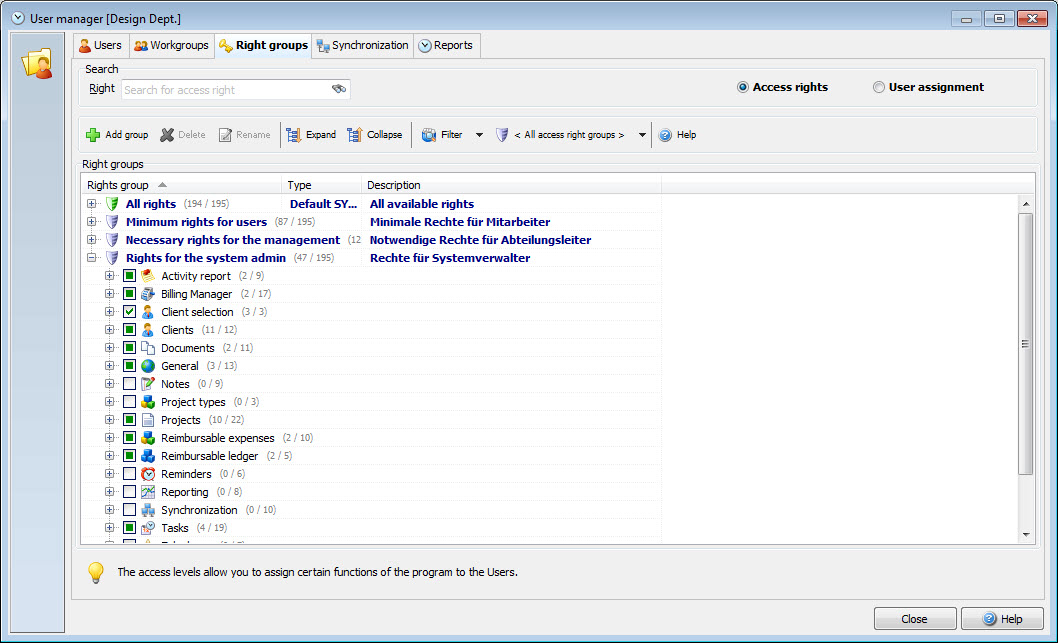Click the vertical scrollbar thumb in list

point(1025,343)
